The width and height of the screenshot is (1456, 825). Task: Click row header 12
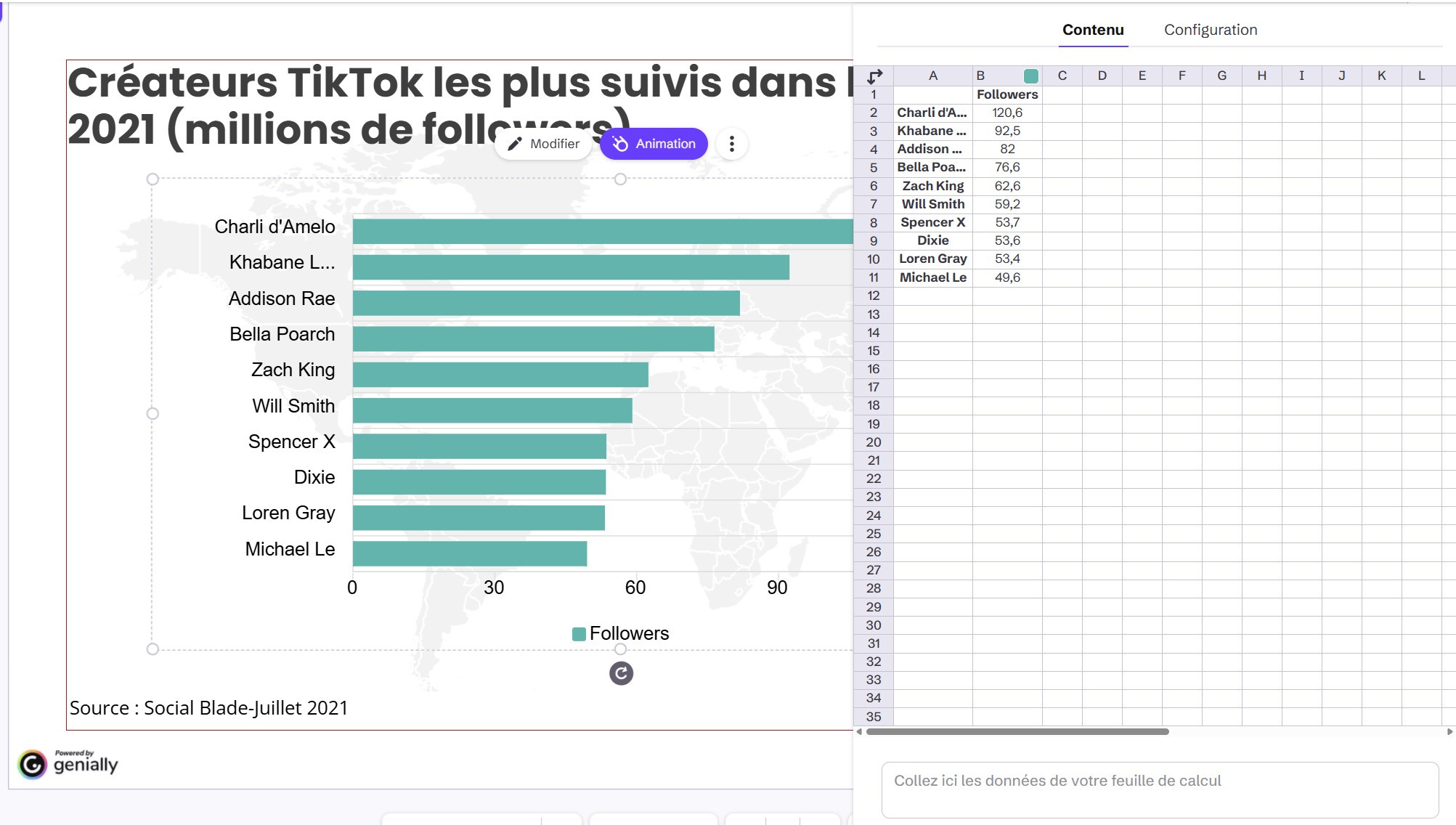click(874, 296)
